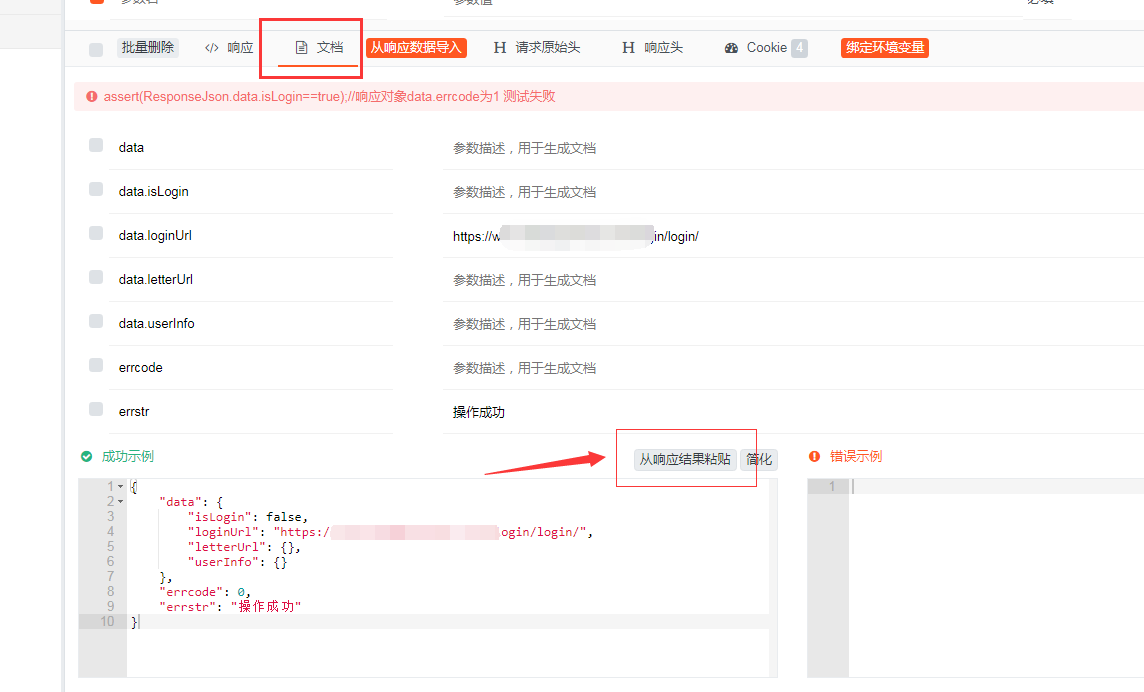This screenshot has height=692, width=1144.
Task: Click the data.userInfo parameter name
Action: pyautogui.click(x=157, y=323)
